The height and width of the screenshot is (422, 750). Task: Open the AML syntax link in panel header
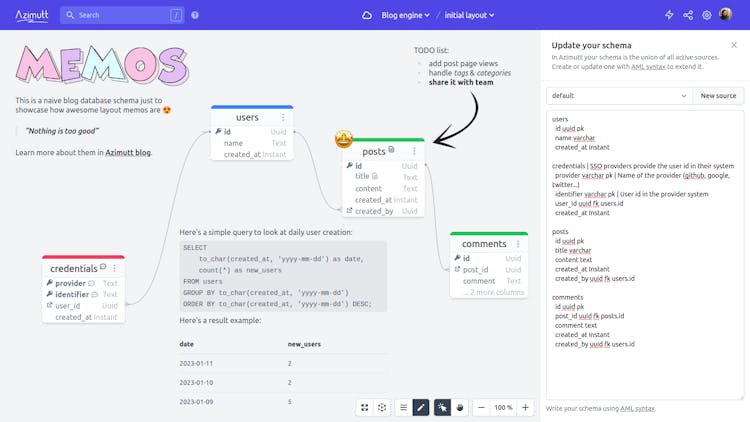[x=648, y=67]
